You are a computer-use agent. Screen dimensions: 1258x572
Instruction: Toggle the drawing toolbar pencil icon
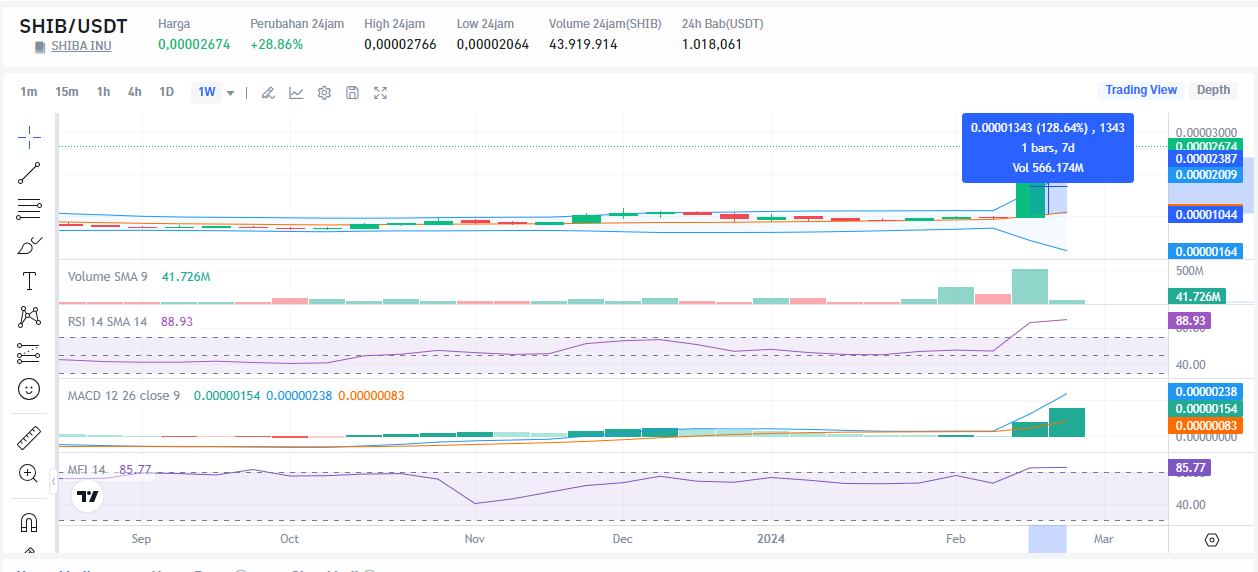[268, 92]
